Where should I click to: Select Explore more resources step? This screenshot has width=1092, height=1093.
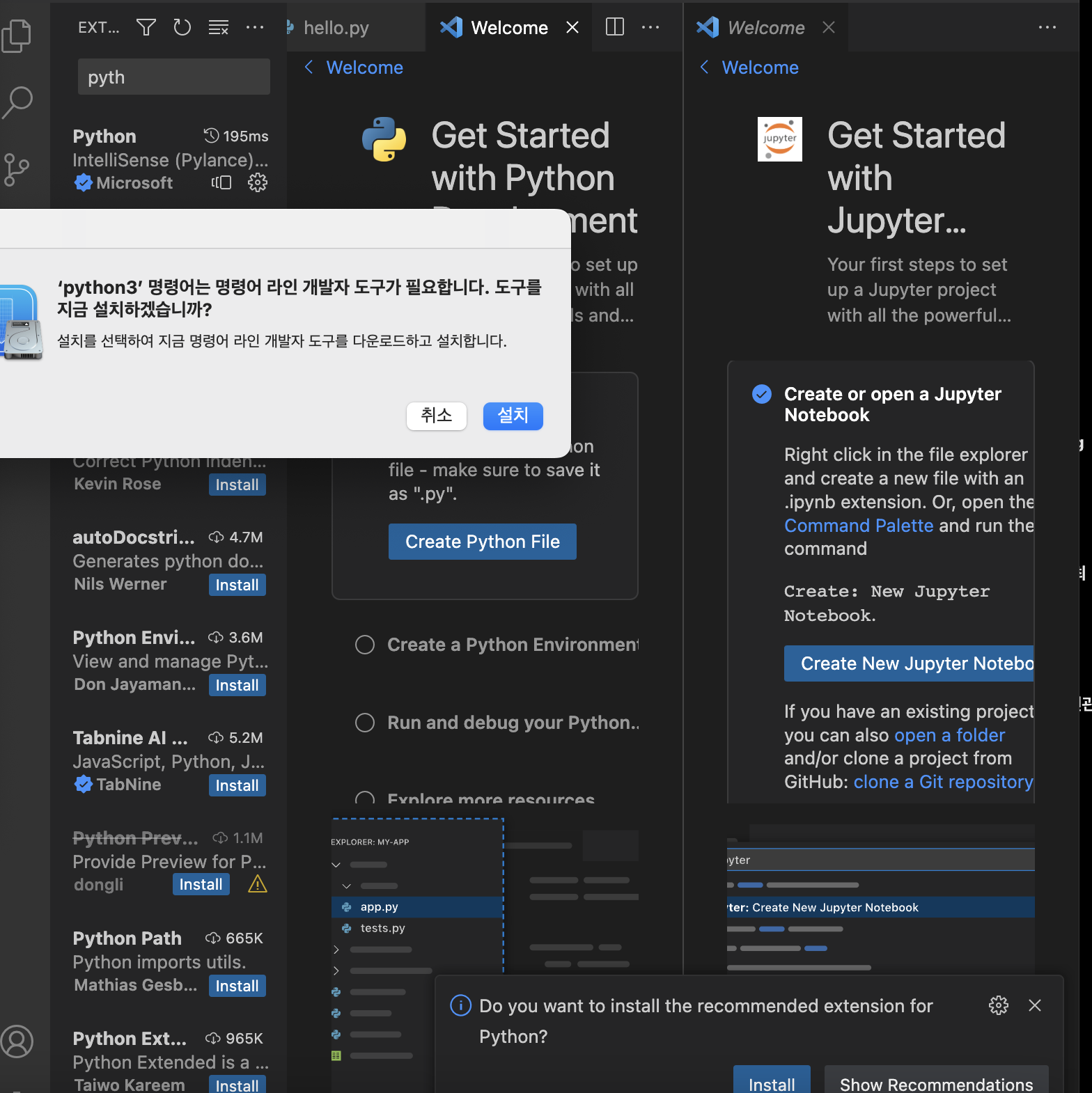(475, 798)
